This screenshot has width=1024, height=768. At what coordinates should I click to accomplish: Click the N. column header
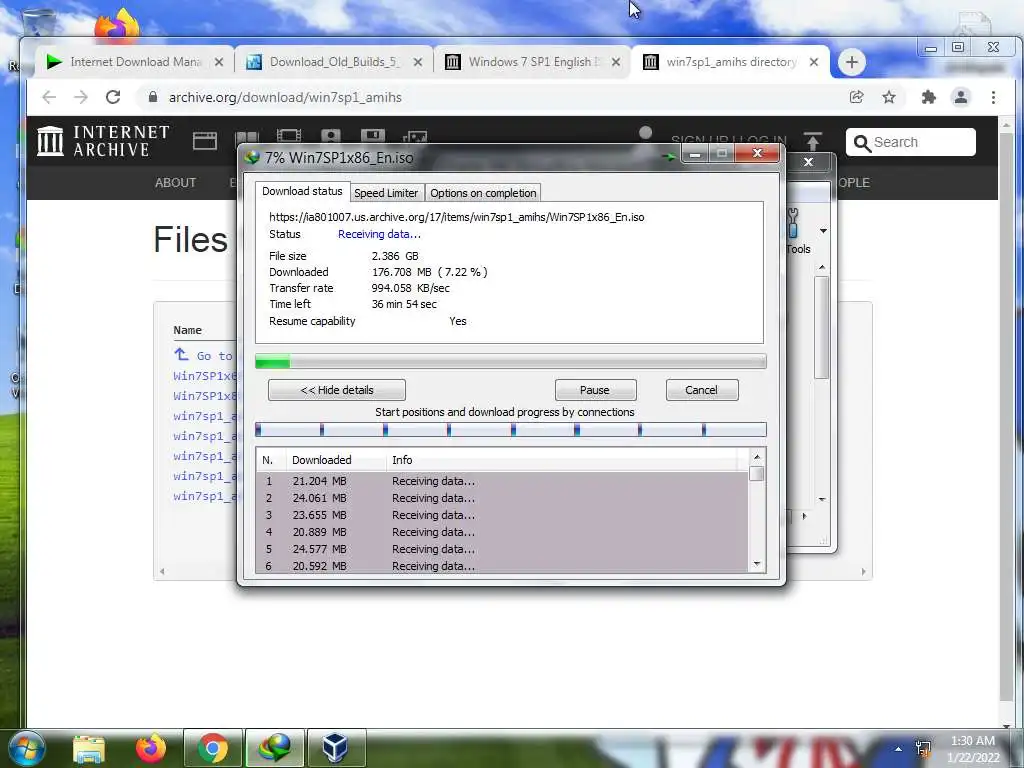click(x=271, y=460)
